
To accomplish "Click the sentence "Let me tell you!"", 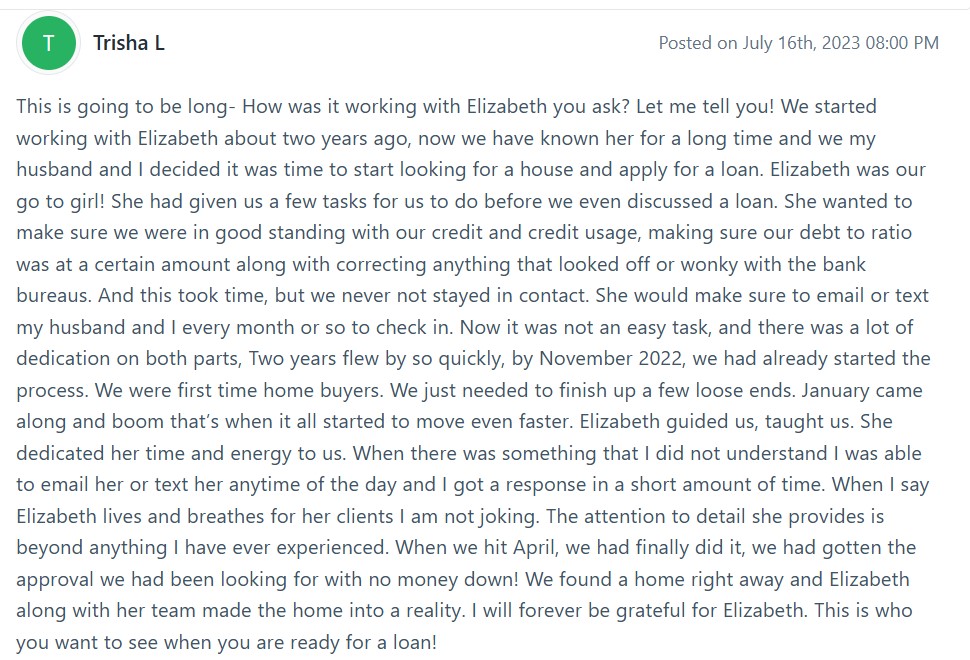I will pyautogui.click(x=731, y=106).
